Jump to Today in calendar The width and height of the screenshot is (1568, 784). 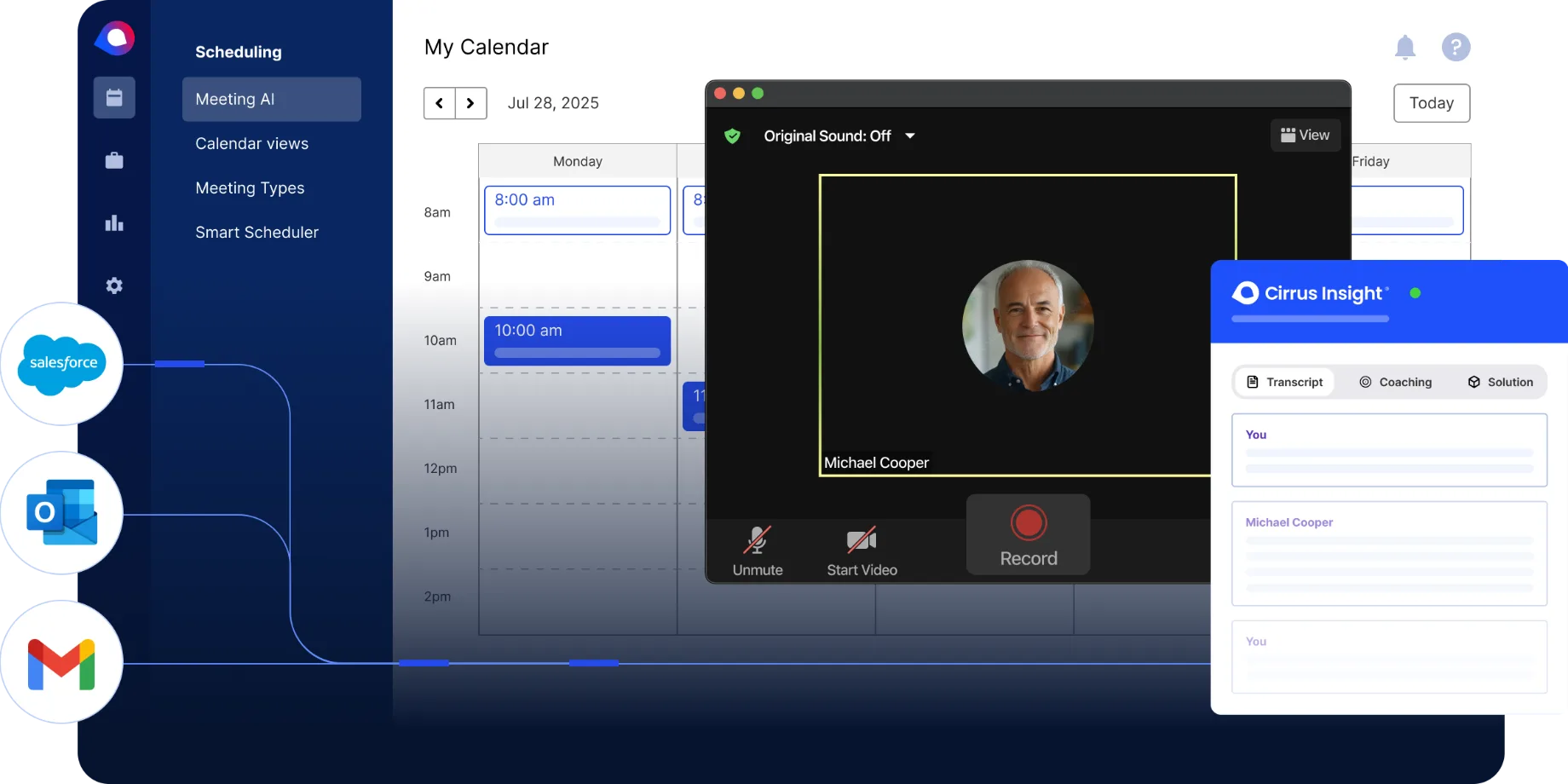pyautogui.click(x=1432, y=103)
